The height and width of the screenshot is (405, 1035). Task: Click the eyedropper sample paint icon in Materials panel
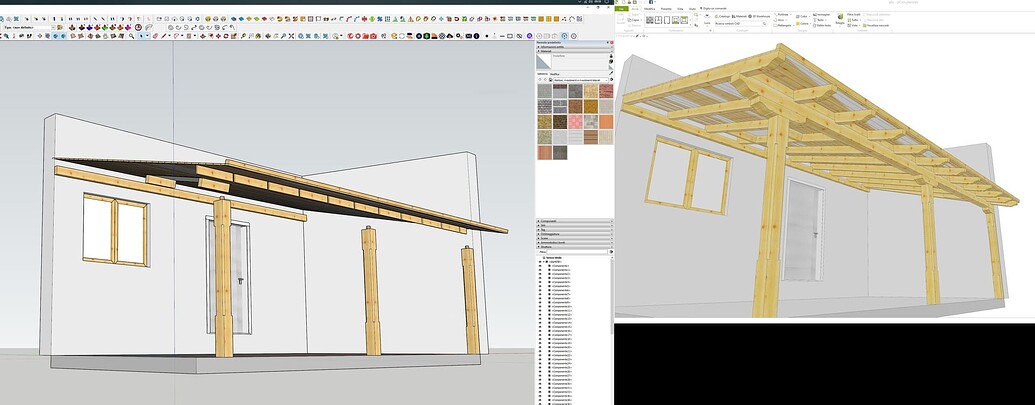[x=611, y=73]
